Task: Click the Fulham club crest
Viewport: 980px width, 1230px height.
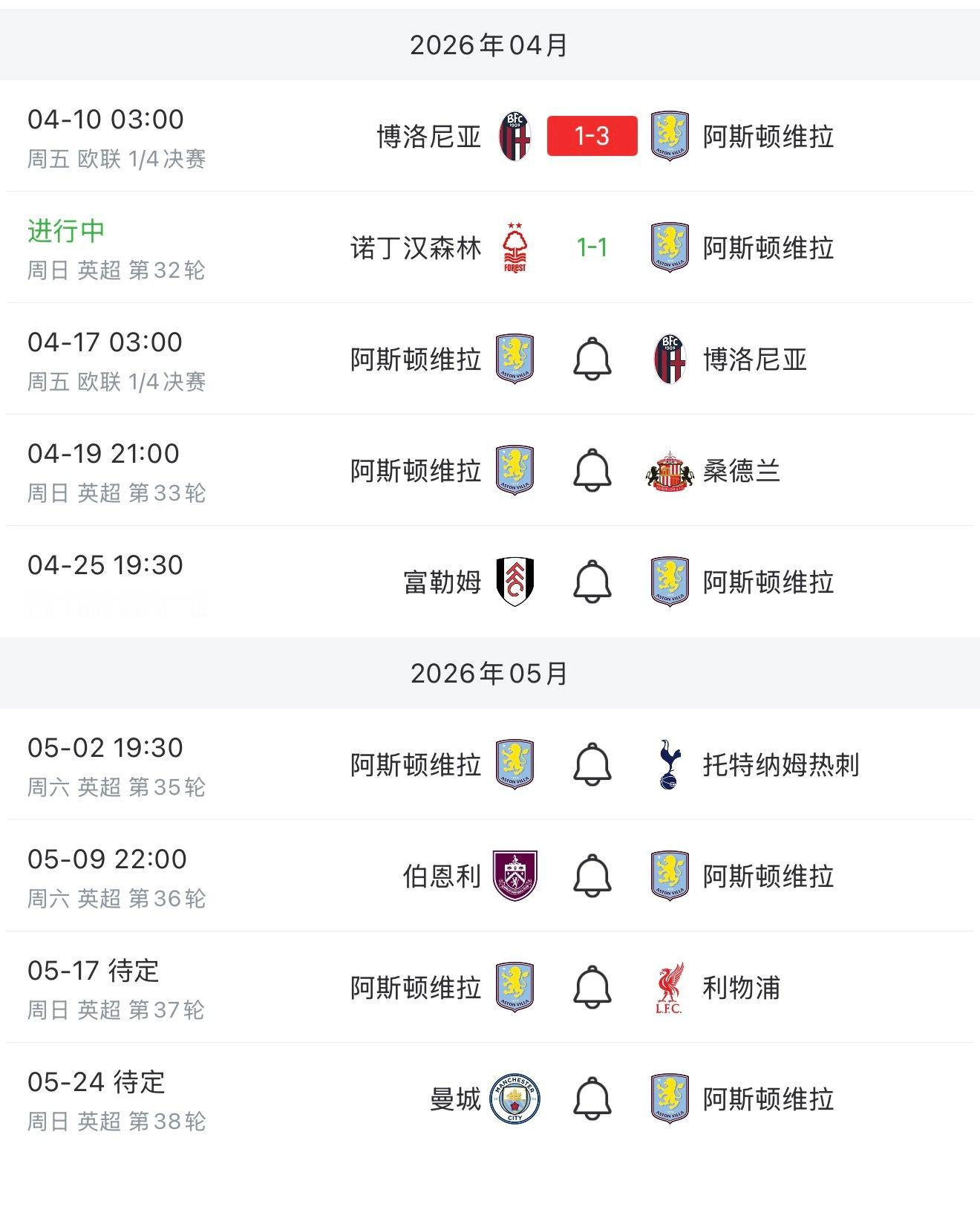Action: click(514, 582)
